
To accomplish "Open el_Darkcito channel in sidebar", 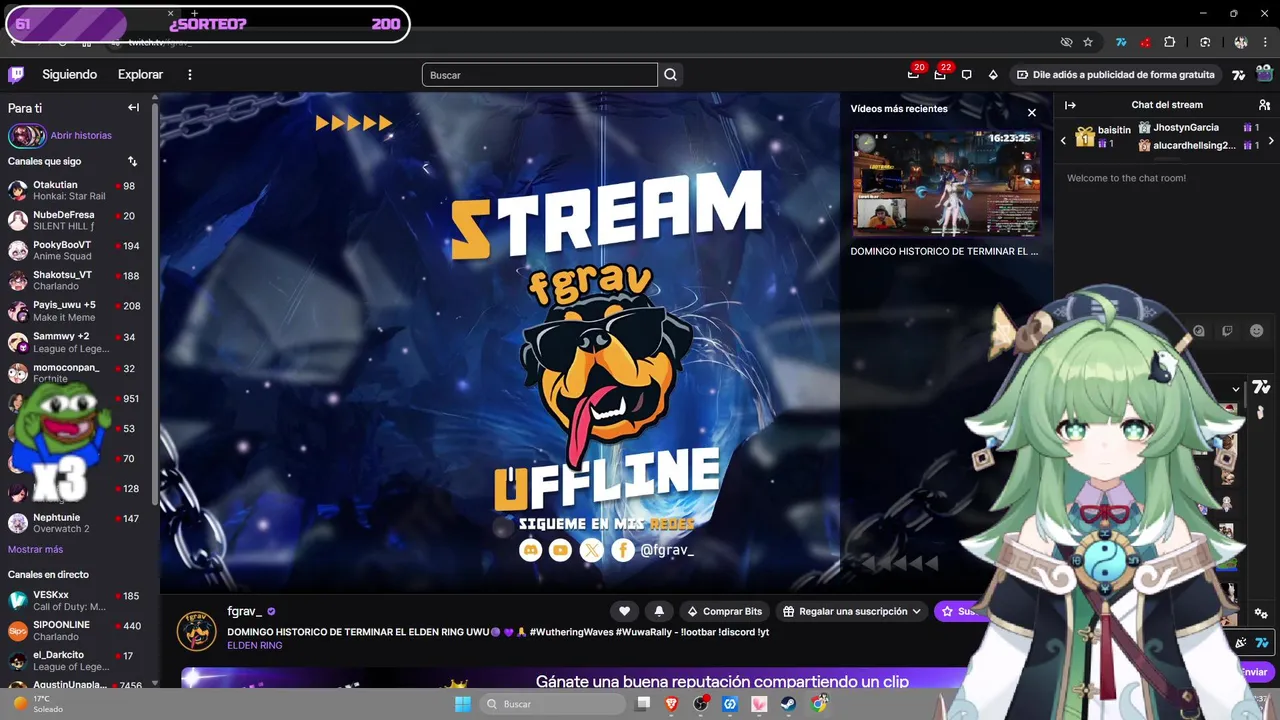I will point(78,660).
